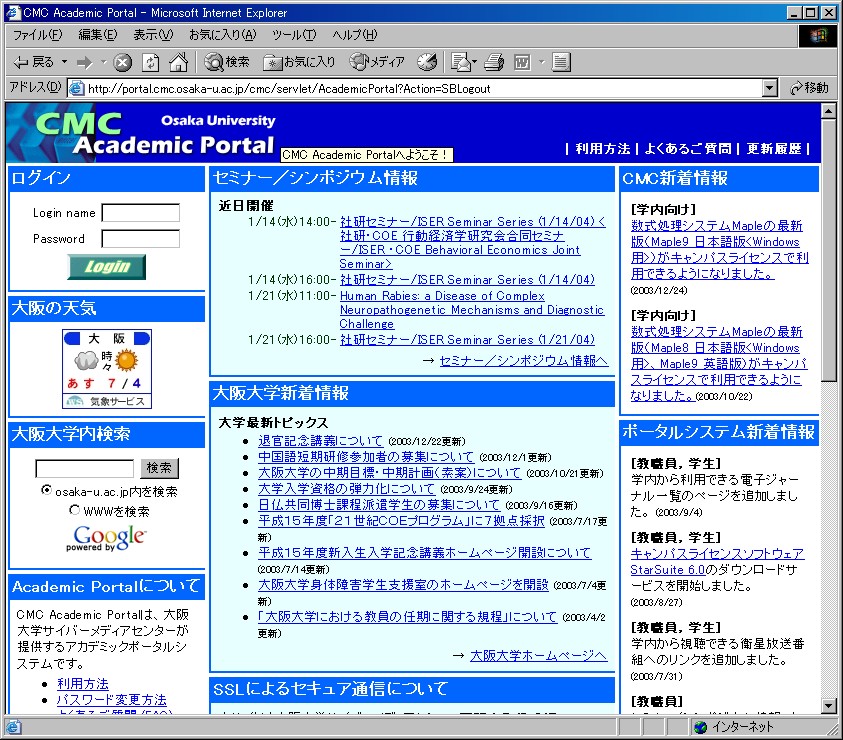Click the Home icon in toolbar
843x740 pixels.
178,62
